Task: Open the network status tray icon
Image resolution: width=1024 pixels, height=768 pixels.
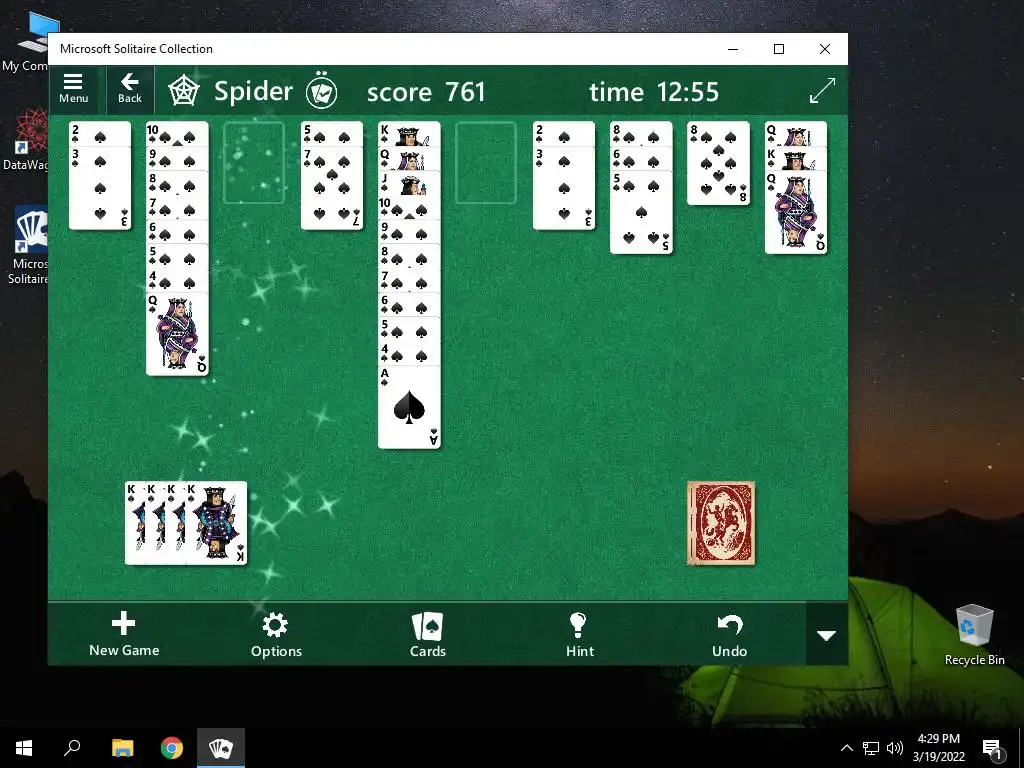Action: (x=871, y=748)
